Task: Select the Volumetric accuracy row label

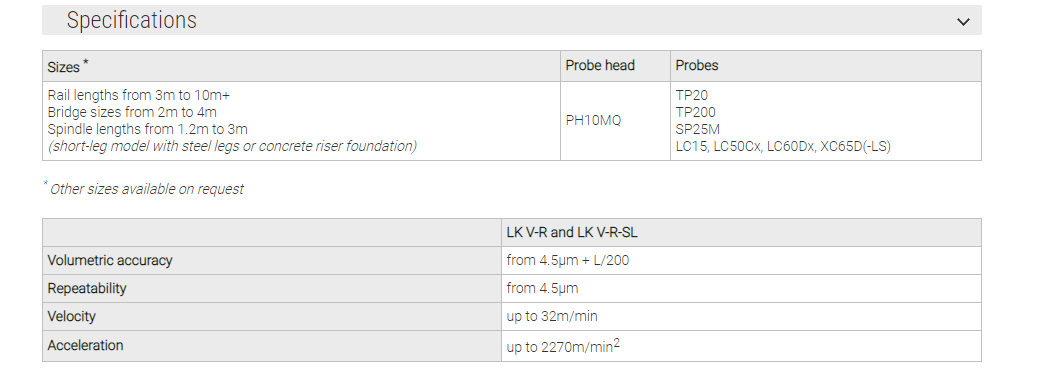Action: click(109, 260)
